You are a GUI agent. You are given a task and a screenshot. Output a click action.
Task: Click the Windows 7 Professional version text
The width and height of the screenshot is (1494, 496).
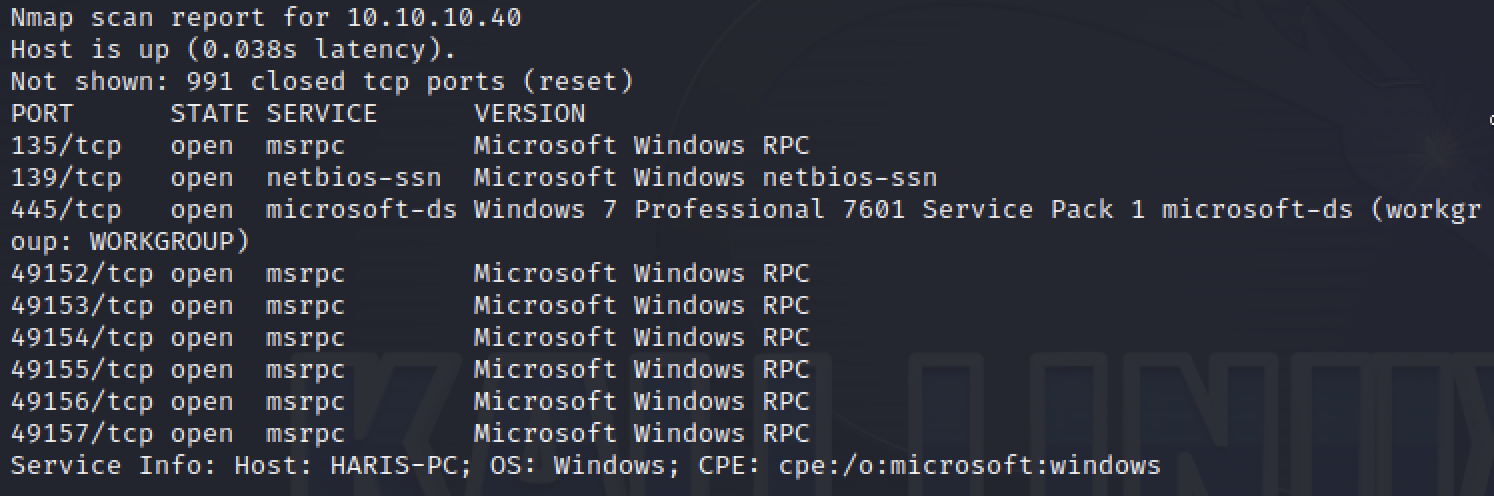tap(650, 210)
